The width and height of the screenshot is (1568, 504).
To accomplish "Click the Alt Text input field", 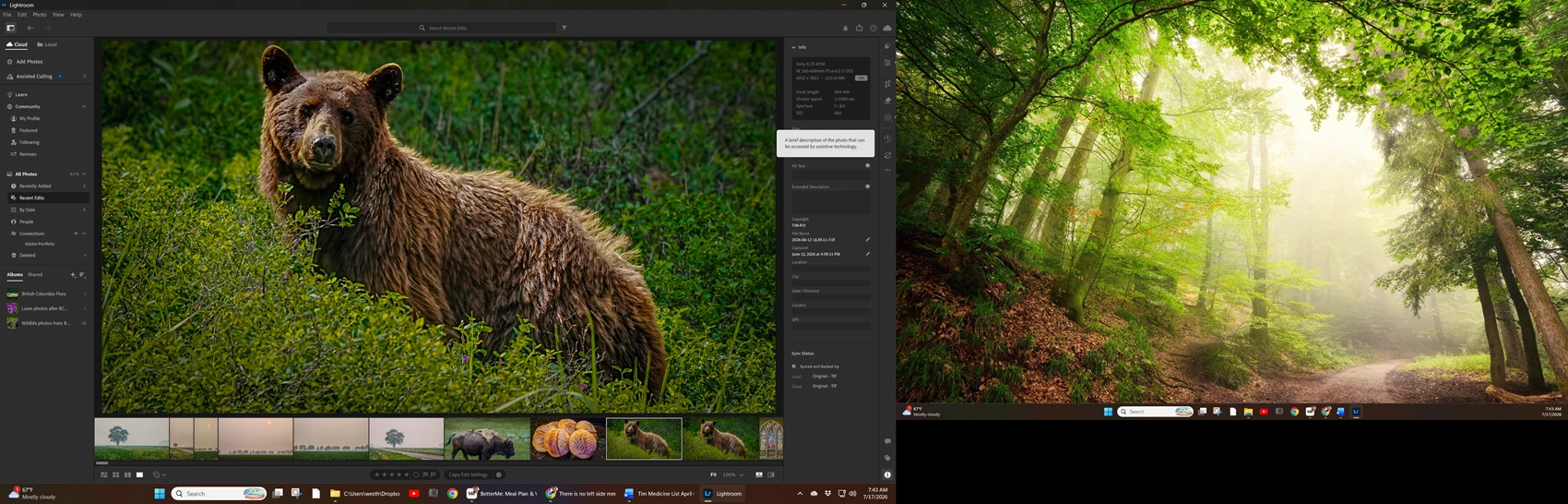I will click(830, 175).
